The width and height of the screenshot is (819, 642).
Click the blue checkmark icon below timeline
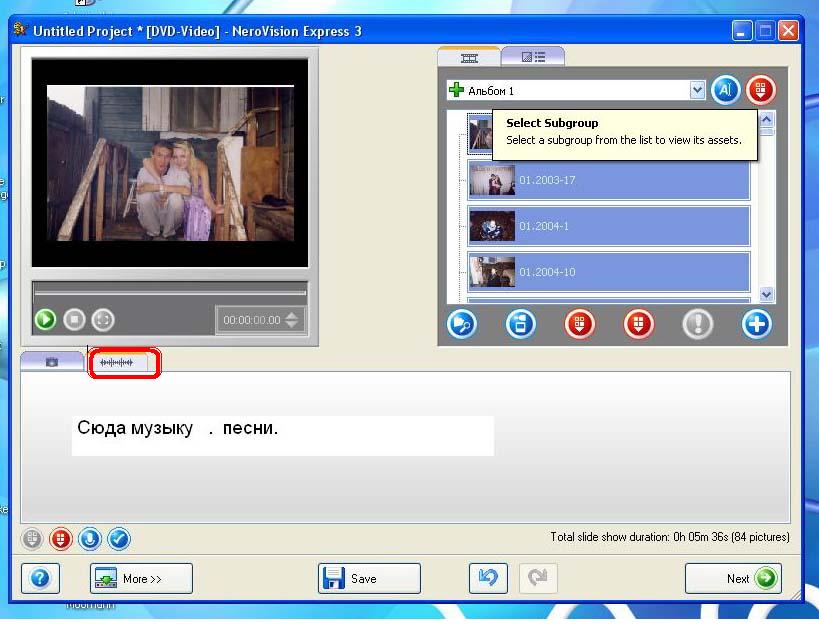click(x=119, y=539)
